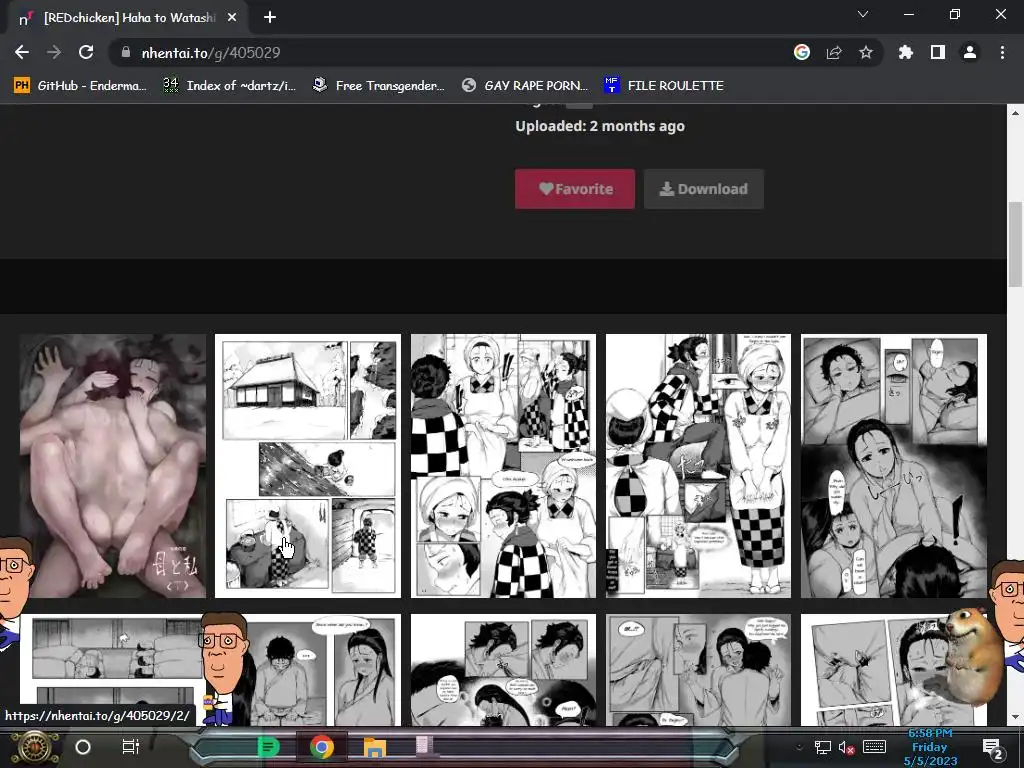
Task: Click the page scrollbar down arrow
Action: click(1016, 717)
